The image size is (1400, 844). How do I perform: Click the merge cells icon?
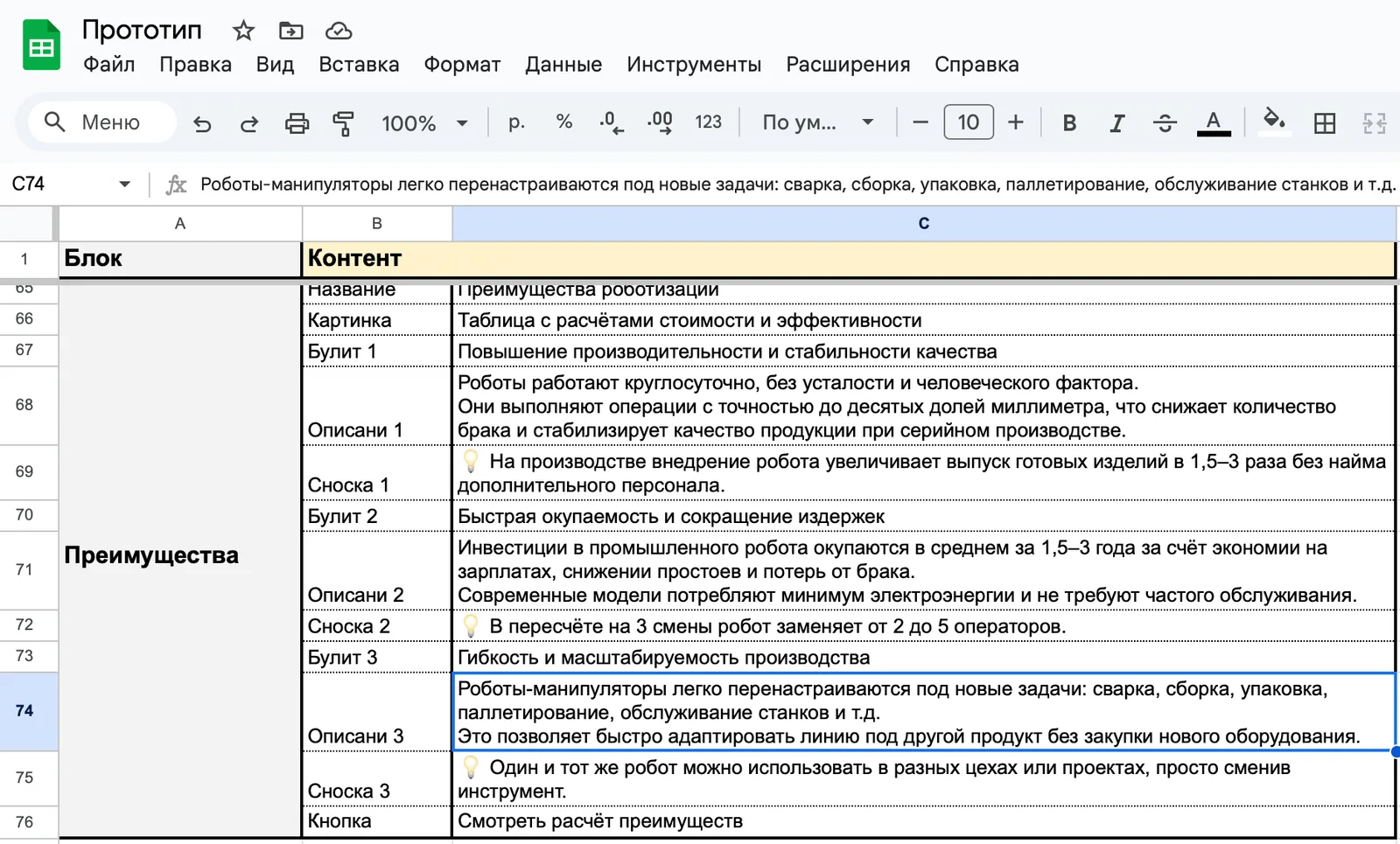[x=1375, y=123]
